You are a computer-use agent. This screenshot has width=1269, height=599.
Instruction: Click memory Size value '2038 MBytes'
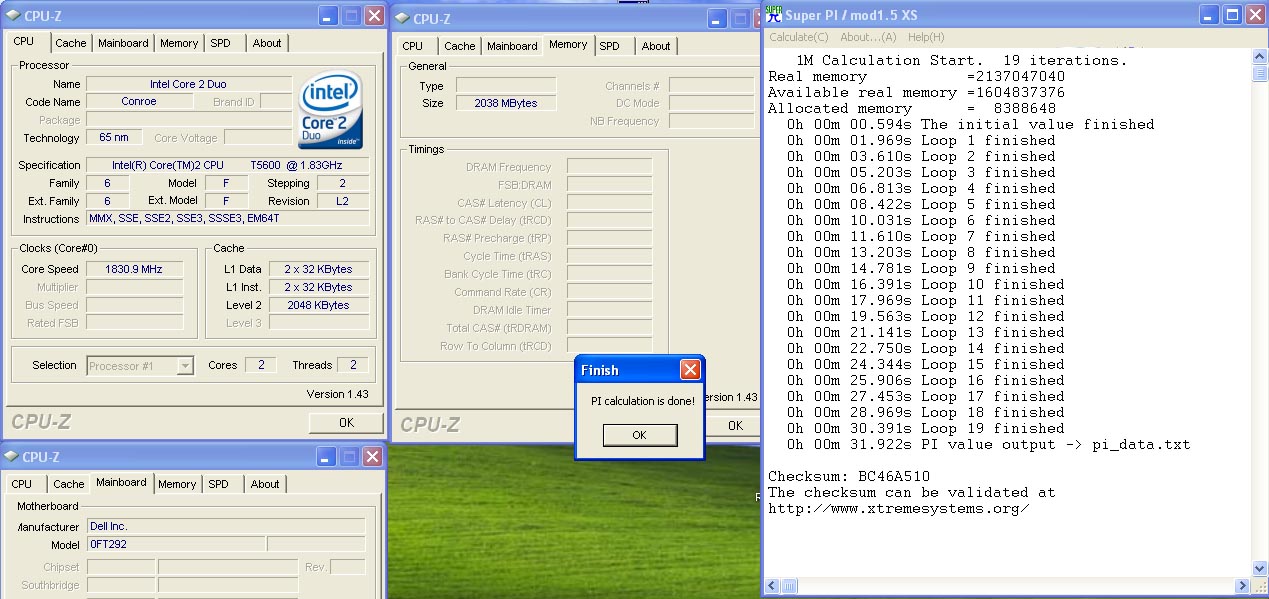click(506, 103)
